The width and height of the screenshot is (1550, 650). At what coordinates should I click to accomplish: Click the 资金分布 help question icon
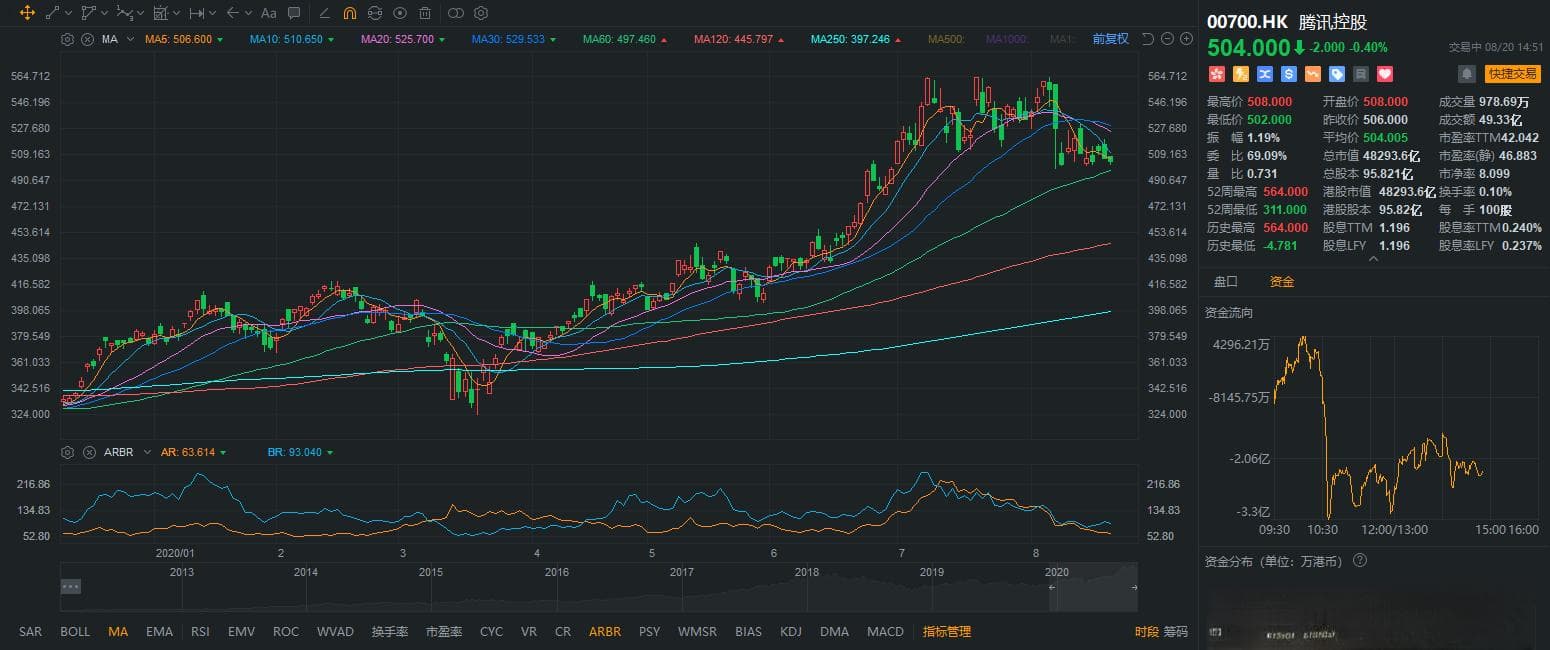point(1360,562)
